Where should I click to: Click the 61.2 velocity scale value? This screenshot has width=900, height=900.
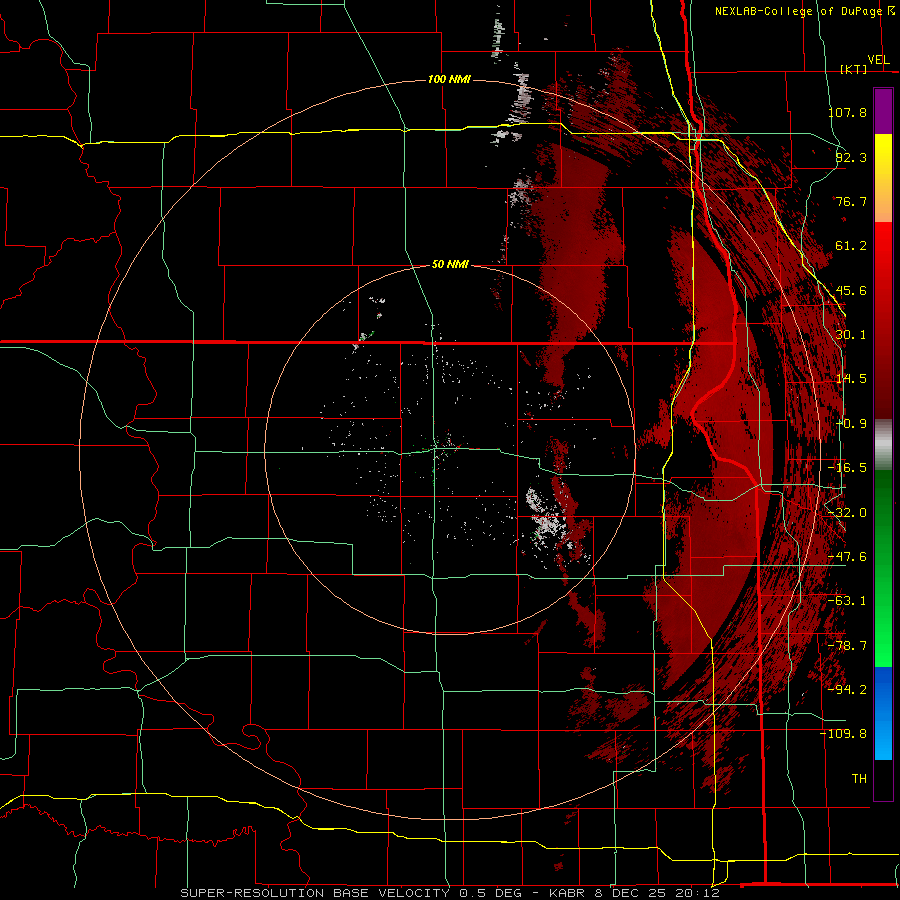pos(851,246)
